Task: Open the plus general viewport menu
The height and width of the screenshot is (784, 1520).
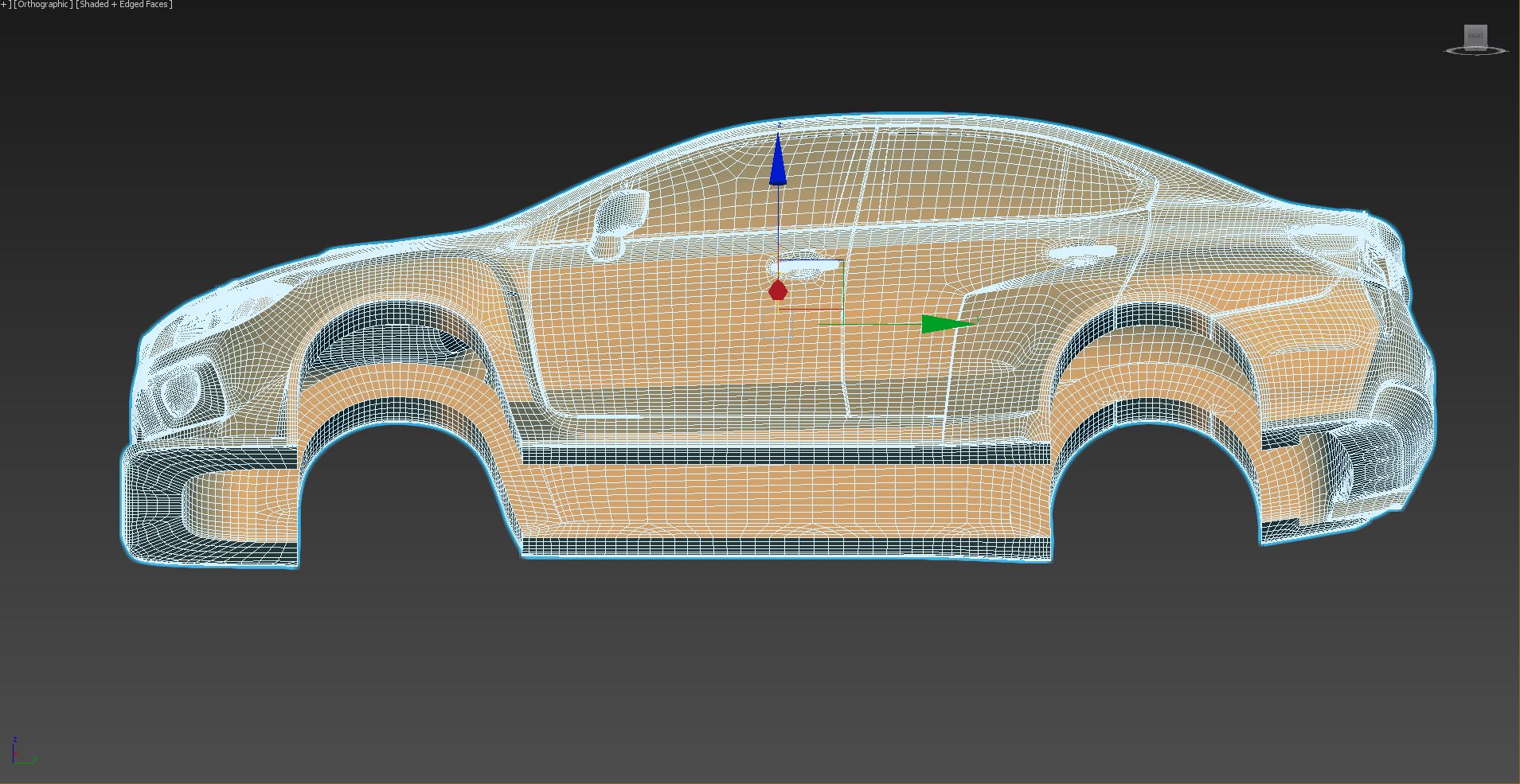Action: tap(6, 5)
